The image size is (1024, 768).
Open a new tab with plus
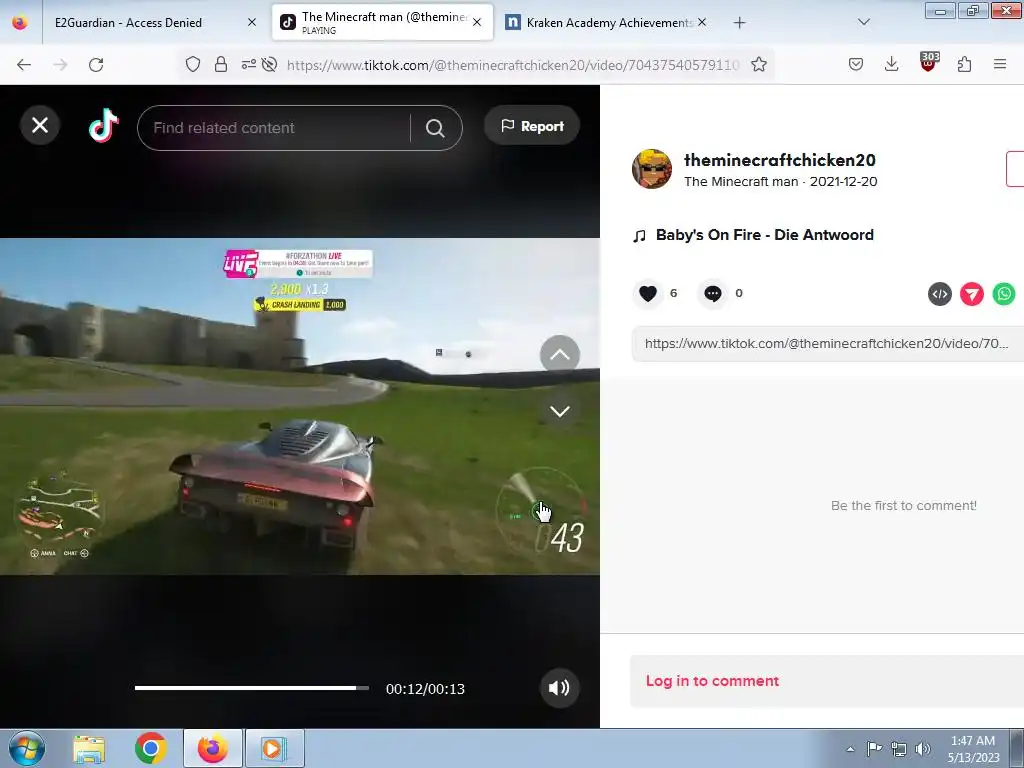[x=739, y=23]
